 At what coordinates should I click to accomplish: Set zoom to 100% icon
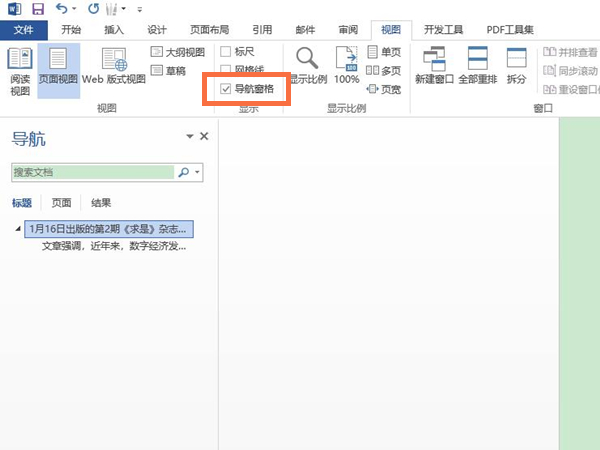tap(346, 66)
